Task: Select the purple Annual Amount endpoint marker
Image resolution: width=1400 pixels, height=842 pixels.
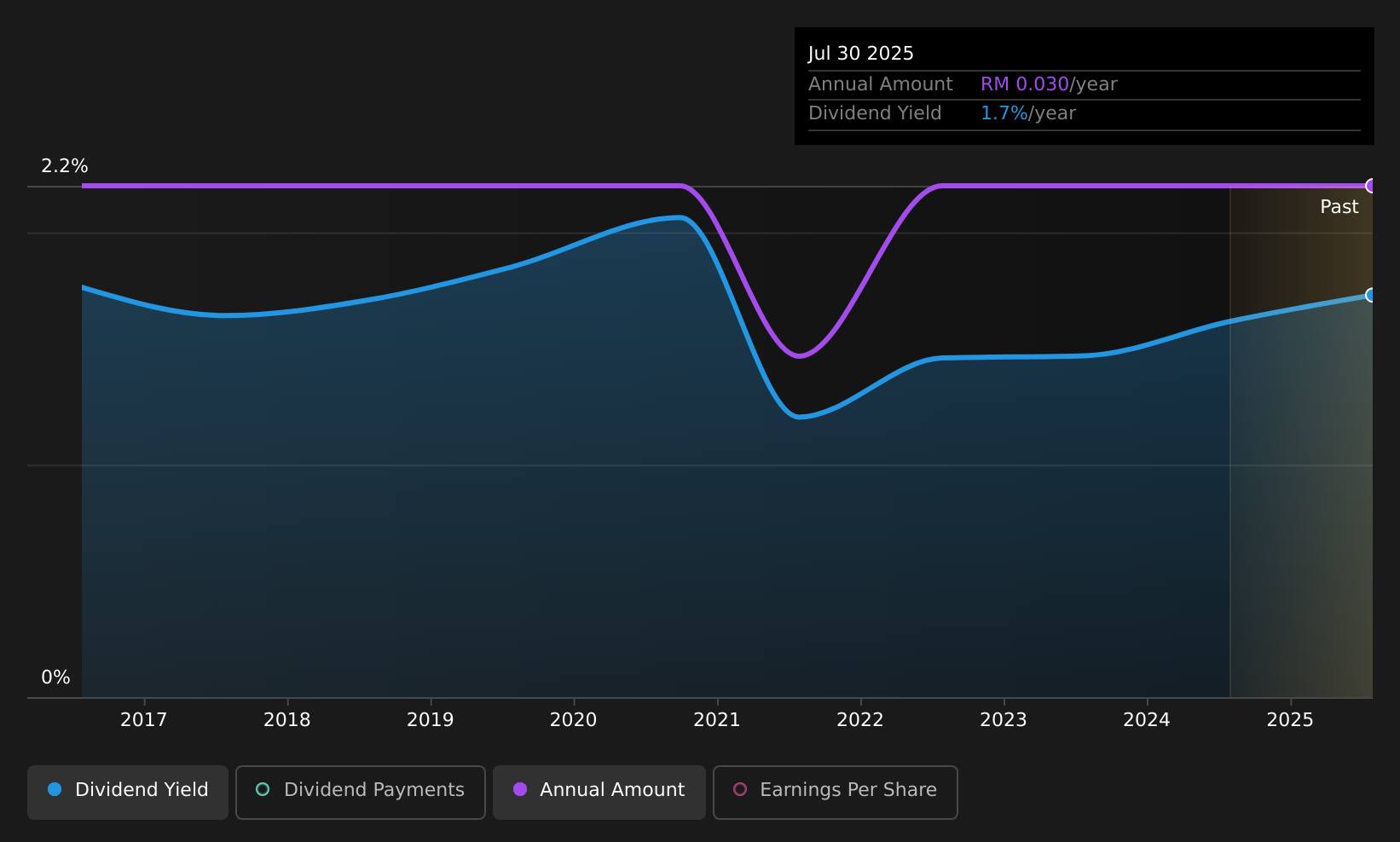Action: tap(1371, 186)
